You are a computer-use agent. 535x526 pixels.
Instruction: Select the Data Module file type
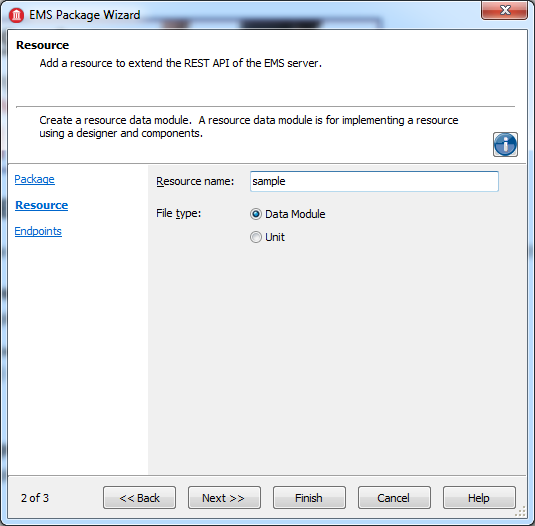pyautogui.click(x=288, y=214)
